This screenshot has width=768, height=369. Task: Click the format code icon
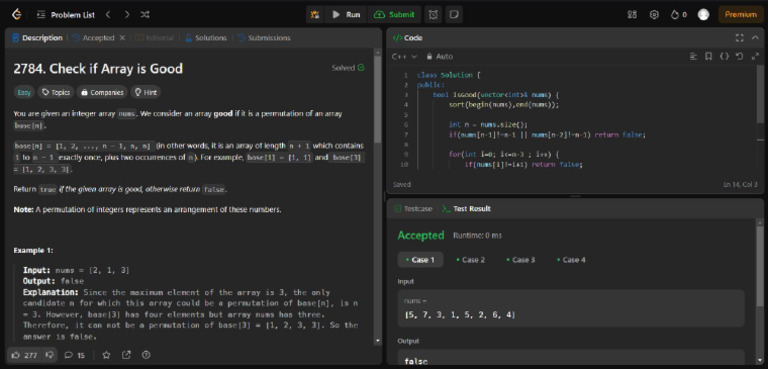click(693, 56)
